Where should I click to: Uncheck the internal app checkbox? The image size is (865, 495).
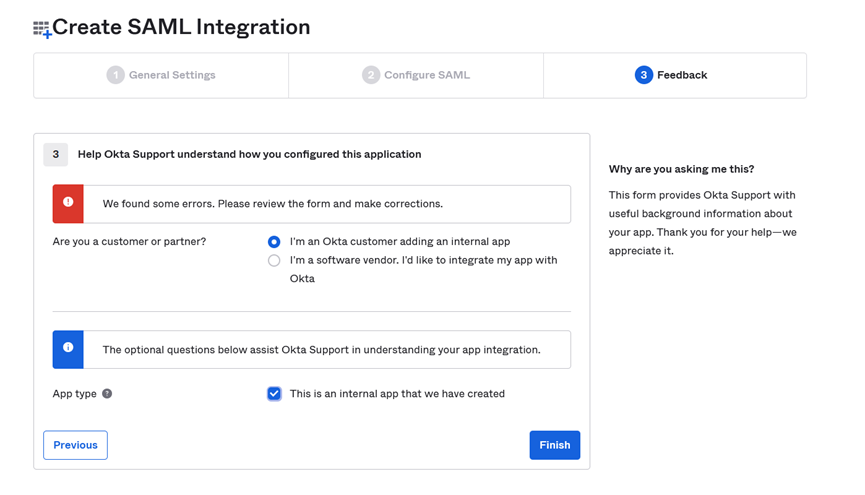pyautogui.click(x=274, y=393)
